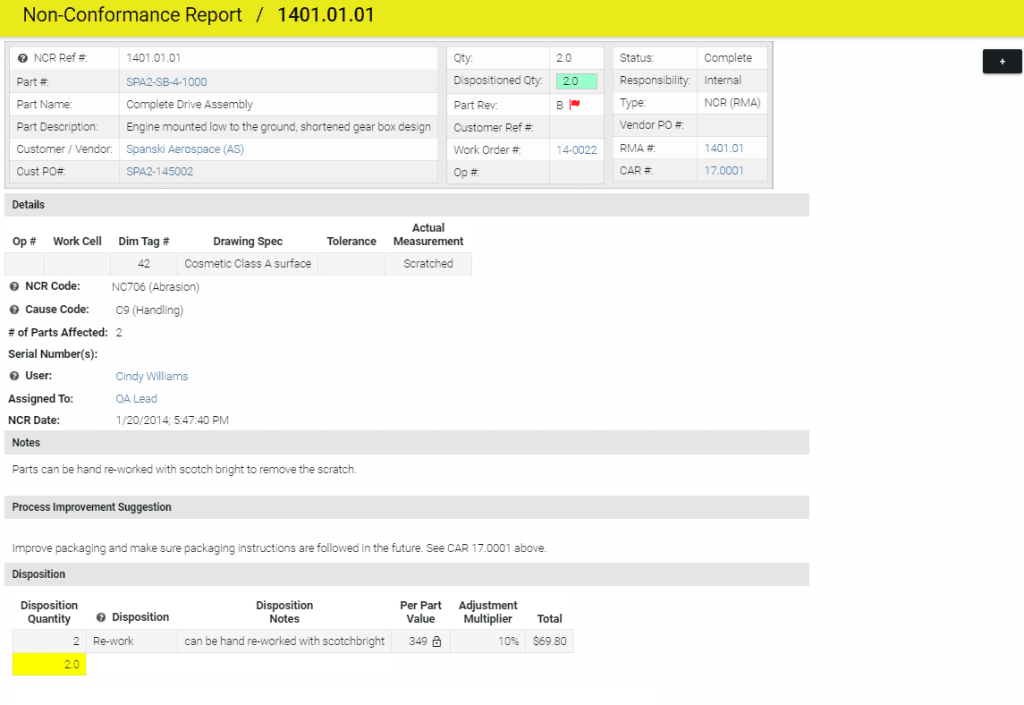Image resolution: width=1024 pixels, height=705 pixels.
Task: Click the help icon beside User
Action: 14,376
